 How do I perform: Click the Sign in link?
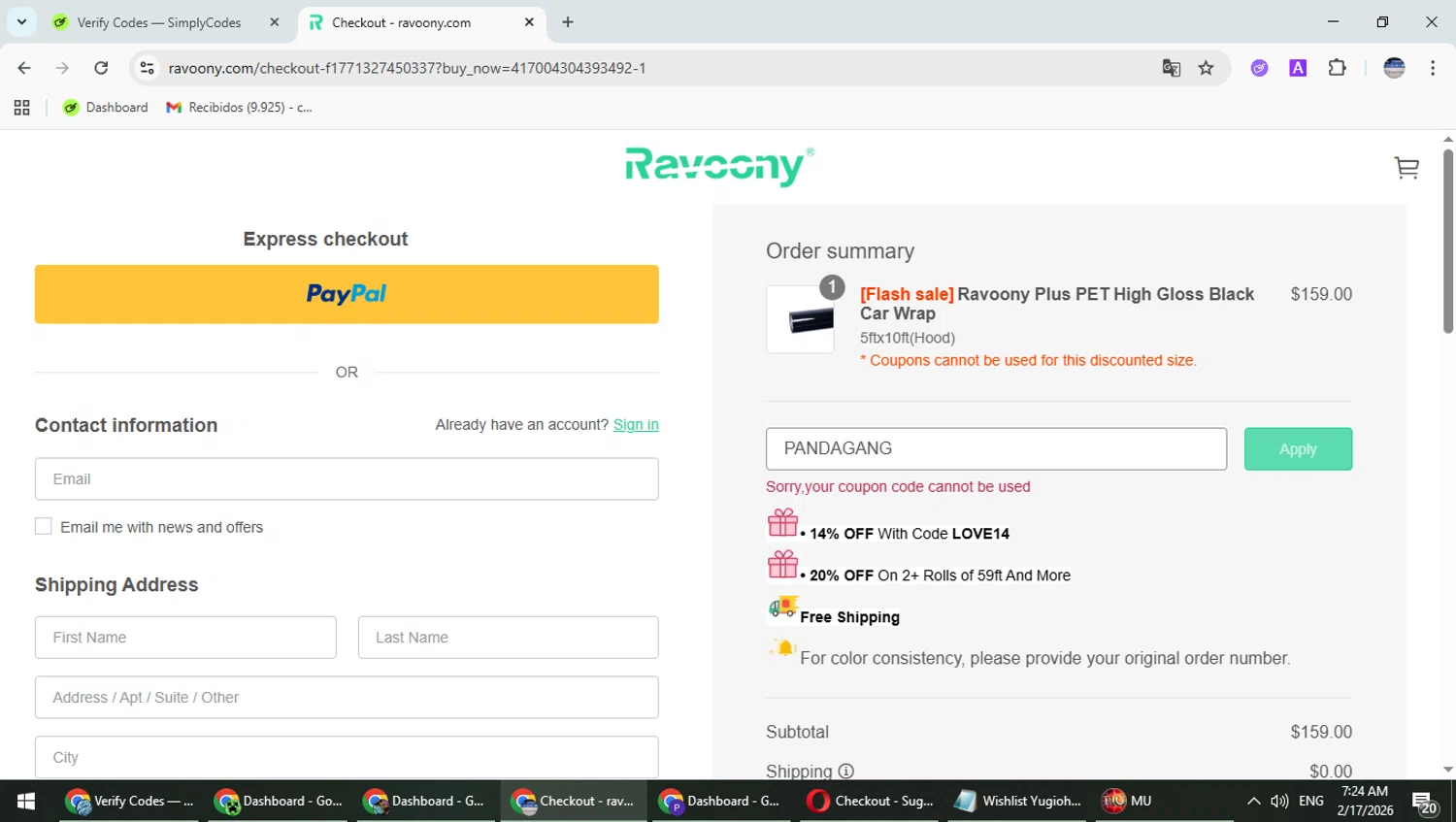coord(636,425)
